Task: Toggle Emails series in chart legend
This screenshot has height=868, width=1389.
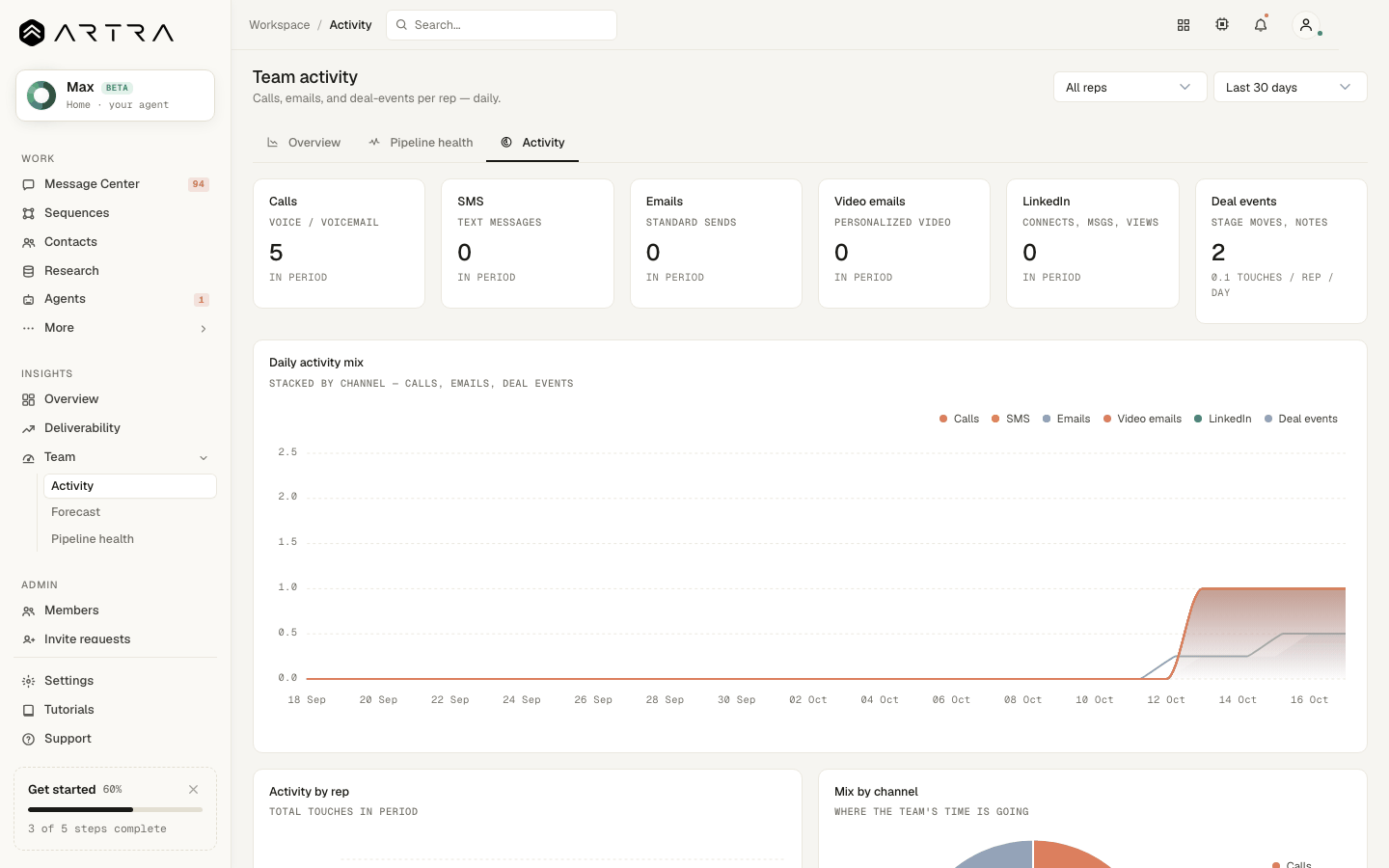Action: [1066, 419]
